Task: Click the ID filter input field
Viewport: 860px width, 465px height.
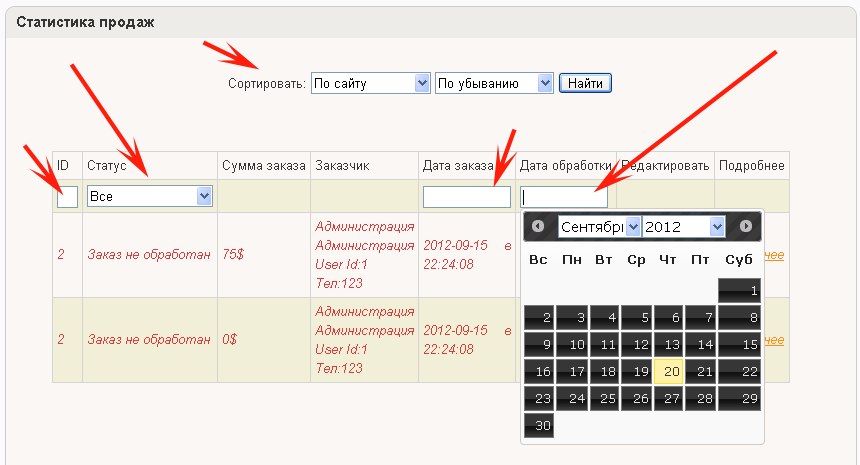Action: pyautogui.click(x=67, y=197)
